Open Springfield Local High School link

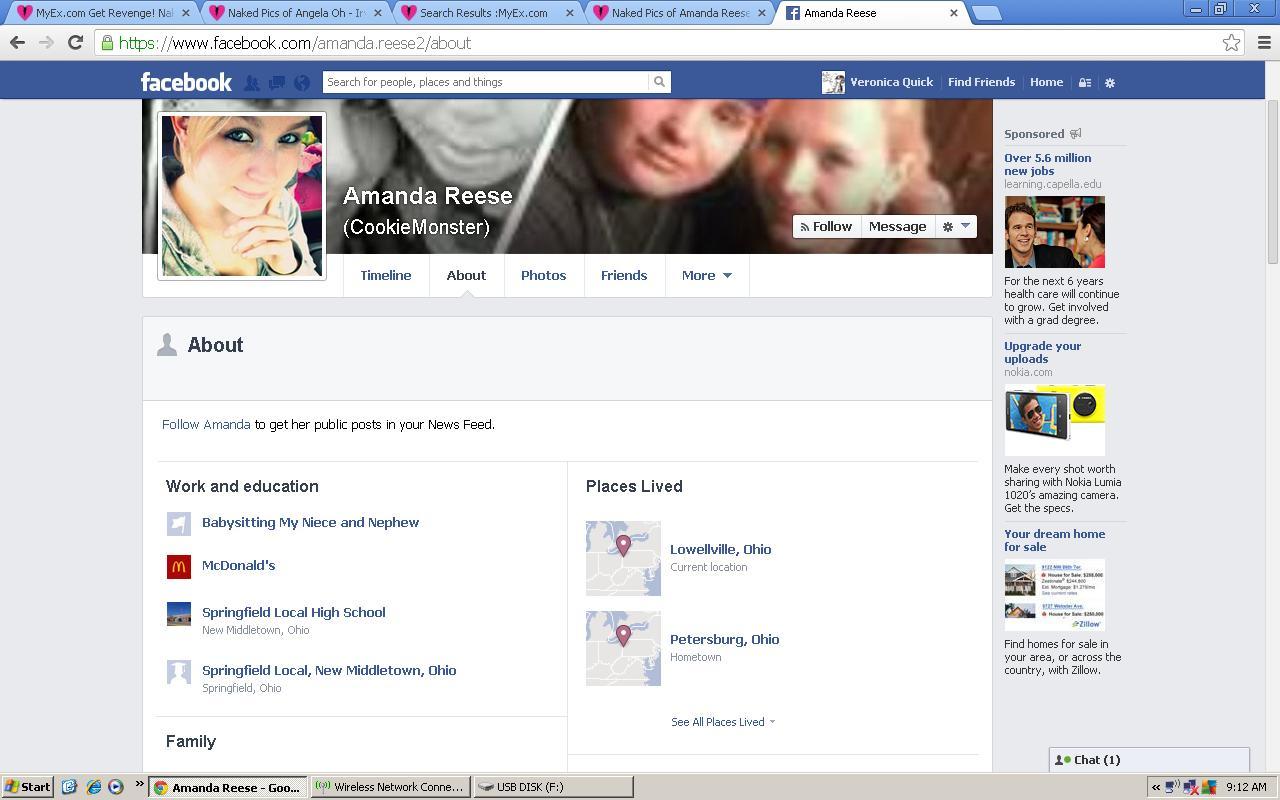pos(293,612)
